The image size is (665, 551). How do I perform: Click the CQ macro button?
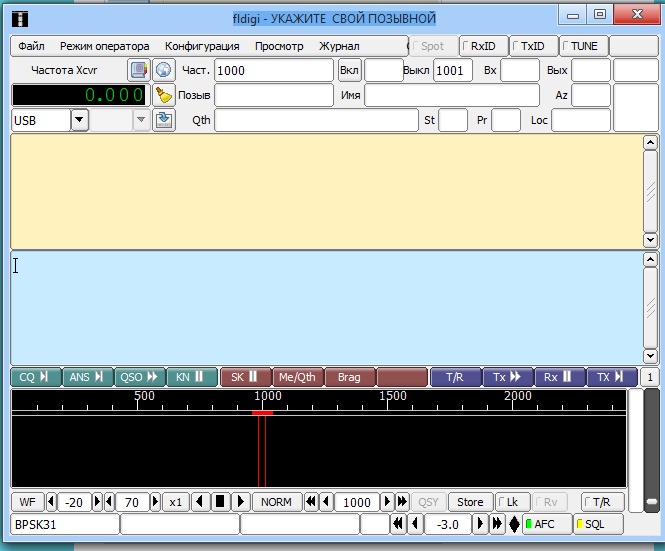[35, 377]
